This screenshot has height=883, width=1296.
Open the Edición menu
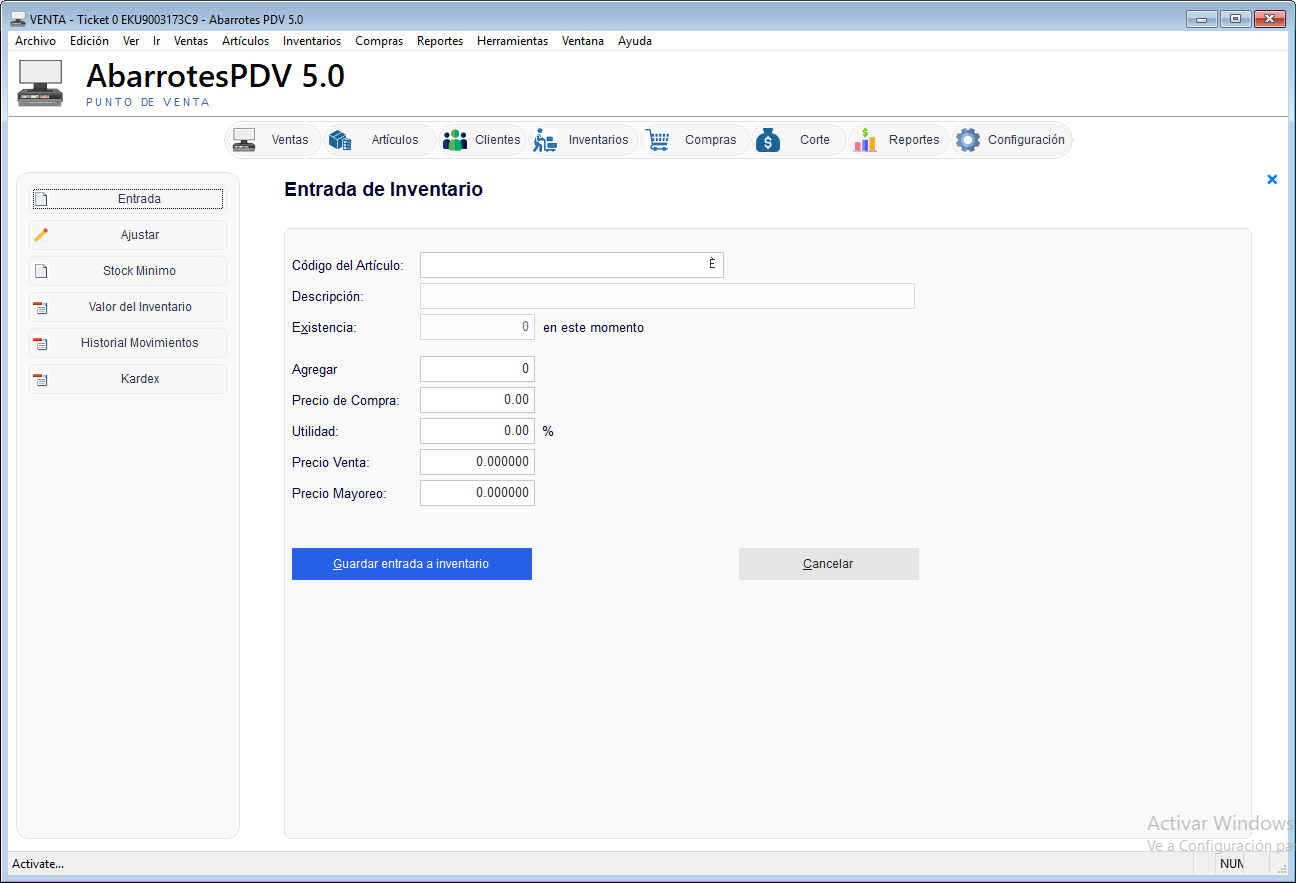(x=89, y=41)
